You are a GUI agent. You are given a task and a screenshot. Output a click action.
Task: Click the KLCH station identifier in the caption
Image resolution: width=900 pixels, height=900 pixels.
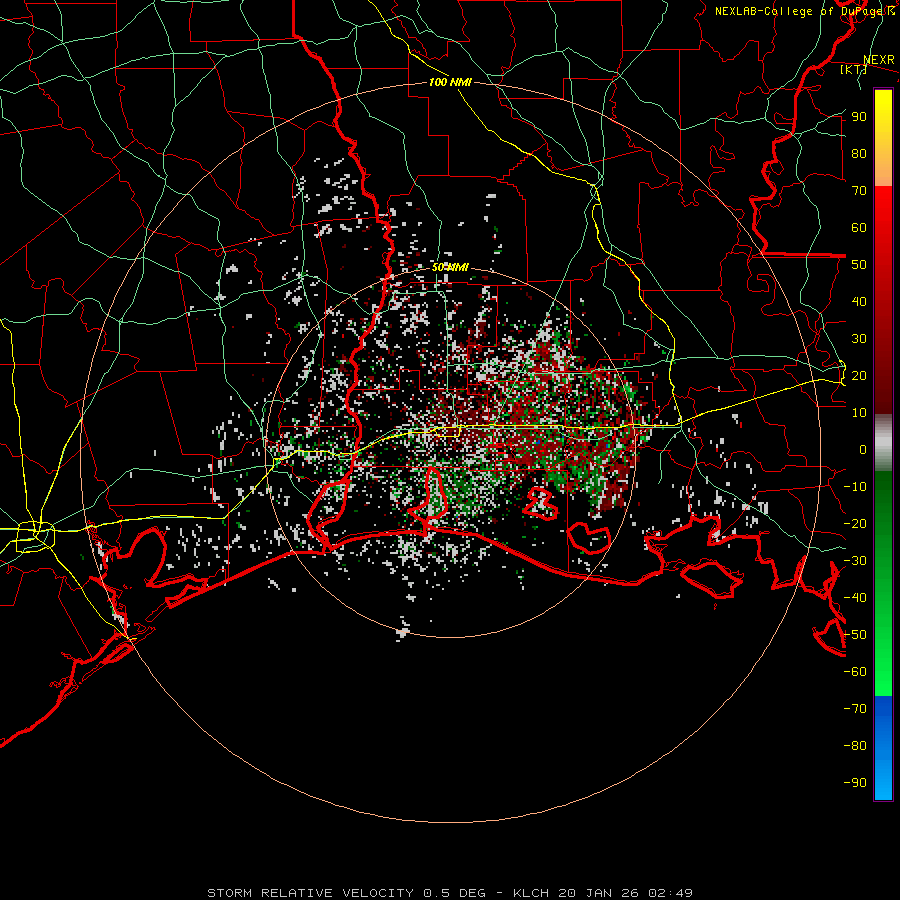[x=531, y=893]
